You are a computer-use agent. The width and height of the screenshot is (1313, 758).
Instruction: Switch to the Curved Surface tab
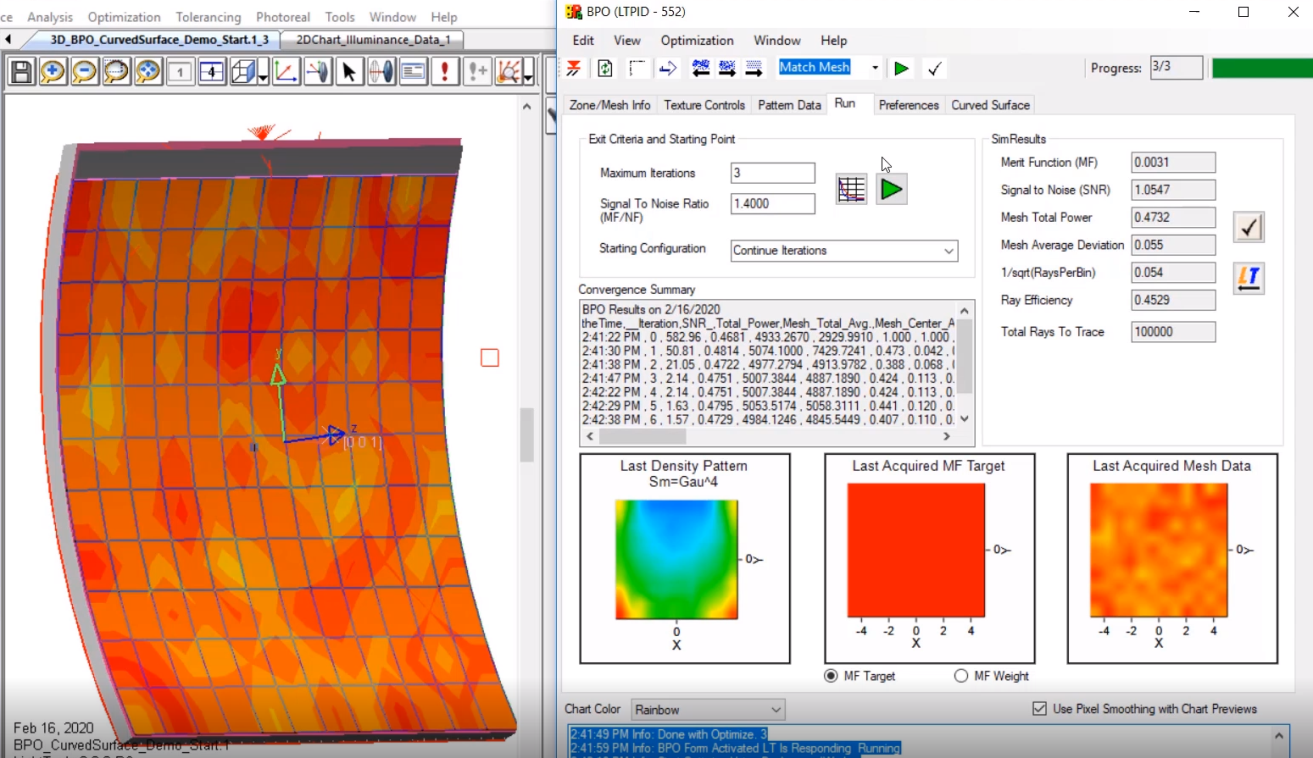tap(990, 105)
